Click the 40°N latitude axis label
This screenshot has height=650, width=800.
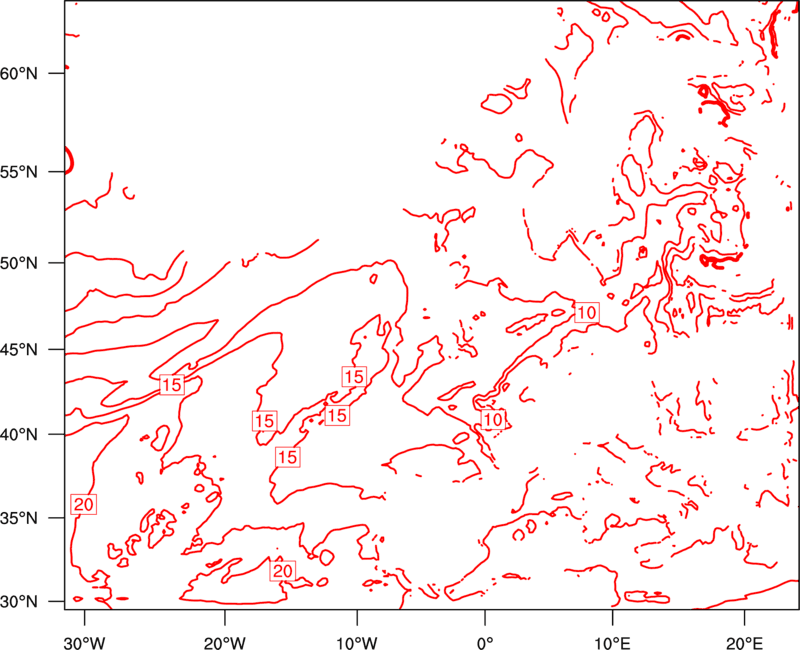point(19,435)
